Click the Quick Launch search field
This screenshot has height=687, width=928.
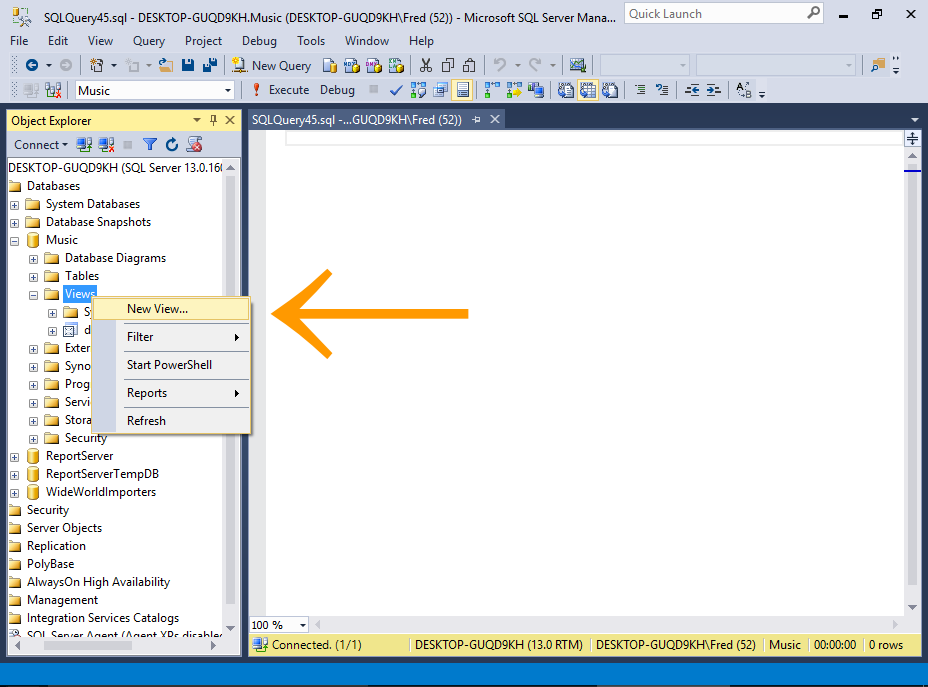(715, 14)
